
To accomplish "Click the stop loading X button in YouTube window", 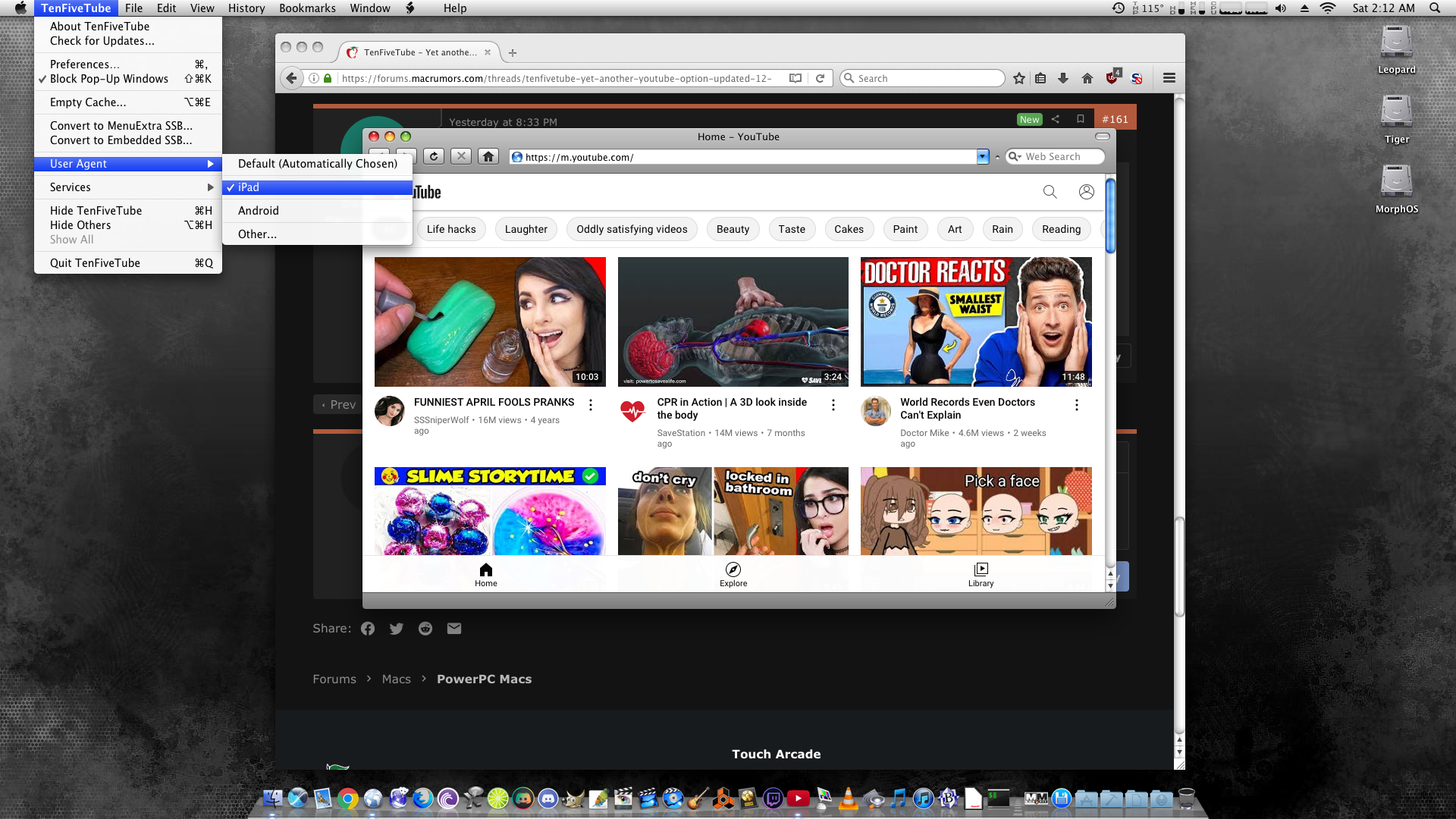I will point(460,157).
